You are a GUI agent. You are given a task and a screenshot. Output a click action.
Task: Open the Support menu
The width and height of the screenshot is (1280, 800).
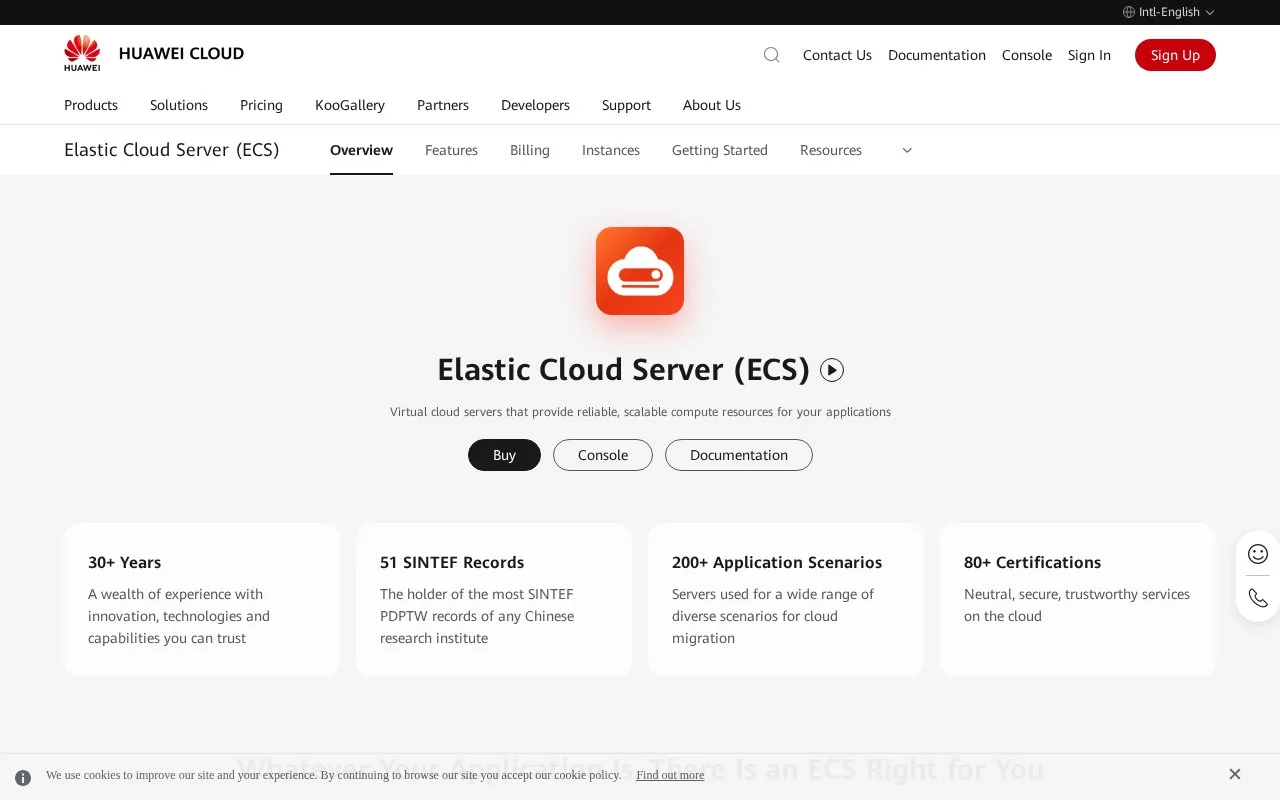pyautogui.click(x=626, y=105)
